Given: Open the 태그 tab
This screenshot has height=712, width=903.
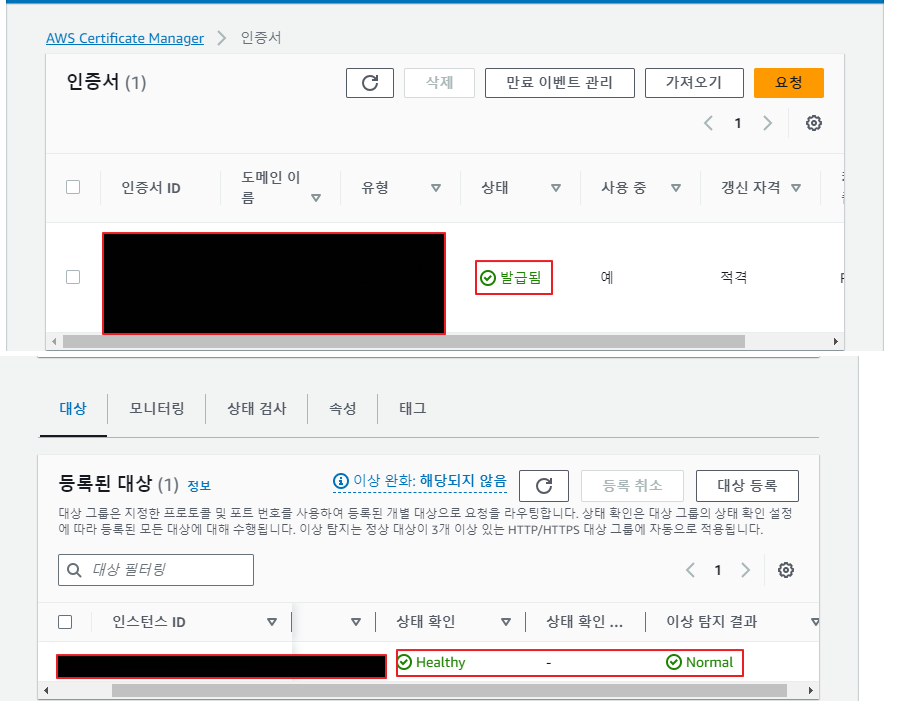Looking at the screenshot, I should 413,408.
